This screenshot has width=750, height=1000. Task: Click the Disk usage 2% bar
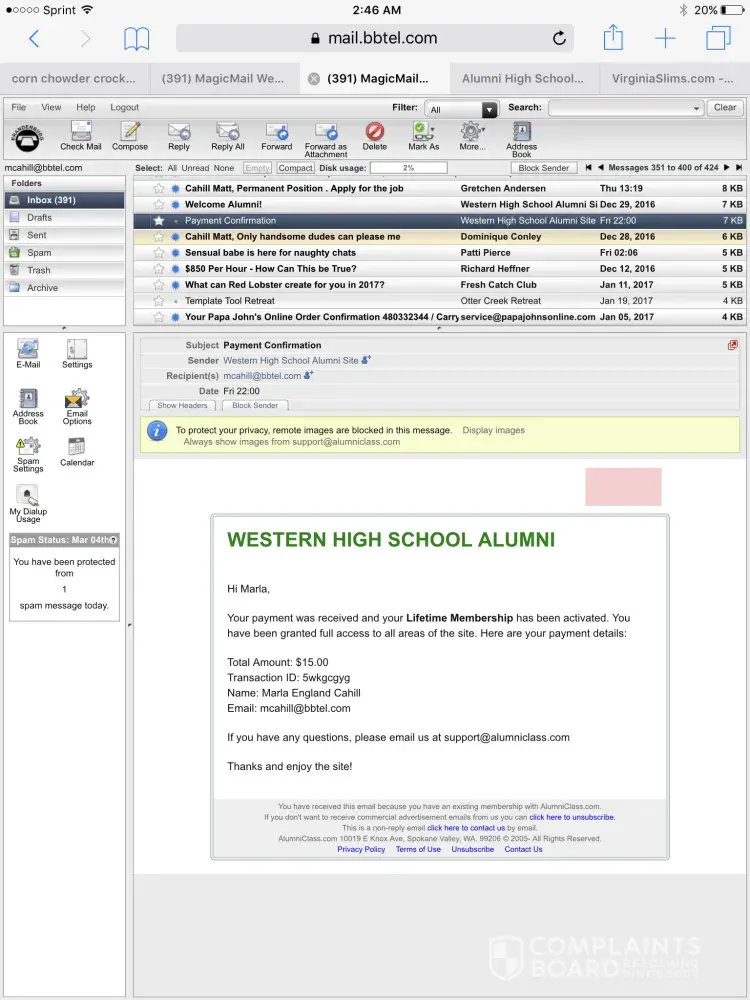tap(409, 168)
